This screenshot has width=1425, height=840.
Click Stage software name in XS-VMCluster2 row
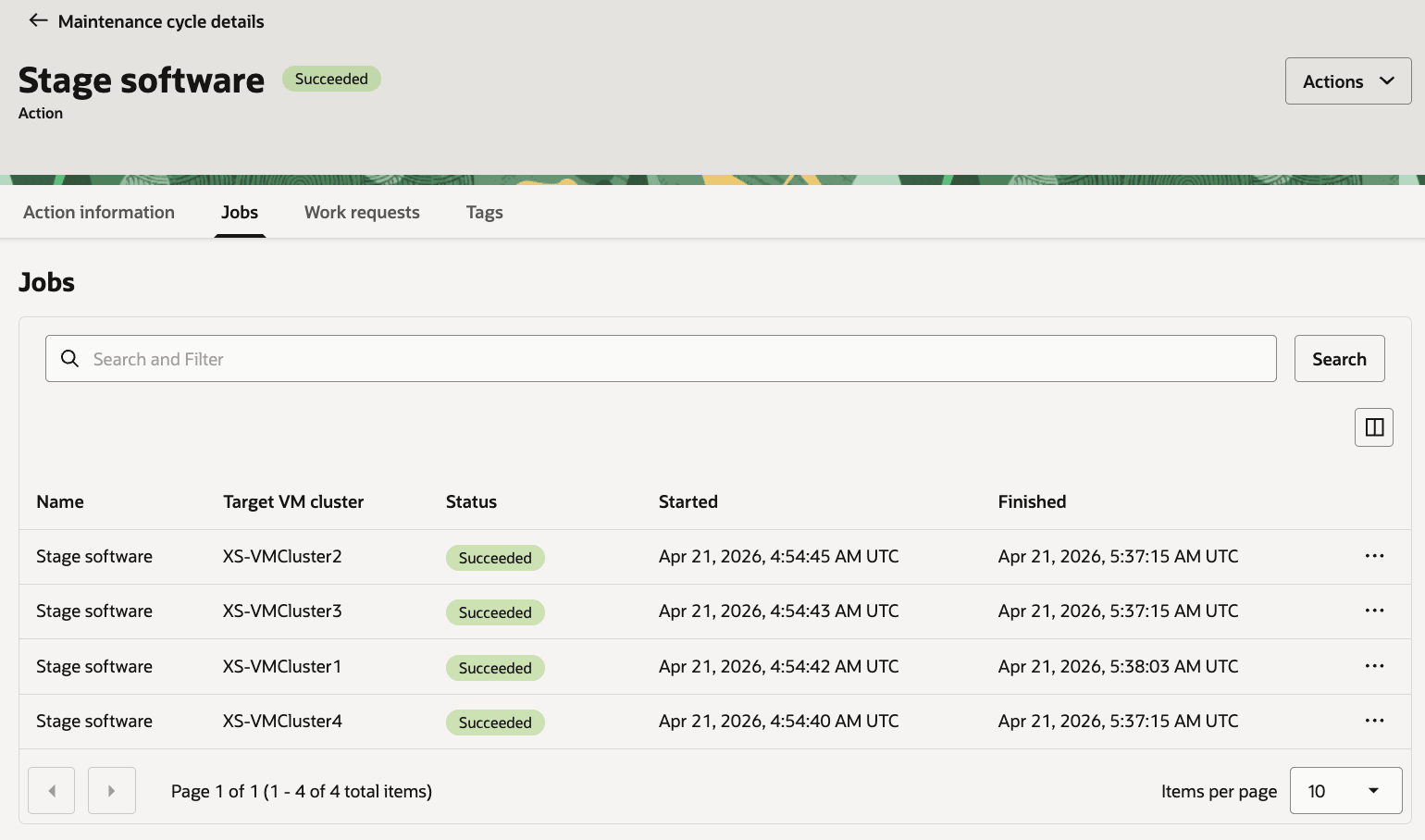coord(94,556)
